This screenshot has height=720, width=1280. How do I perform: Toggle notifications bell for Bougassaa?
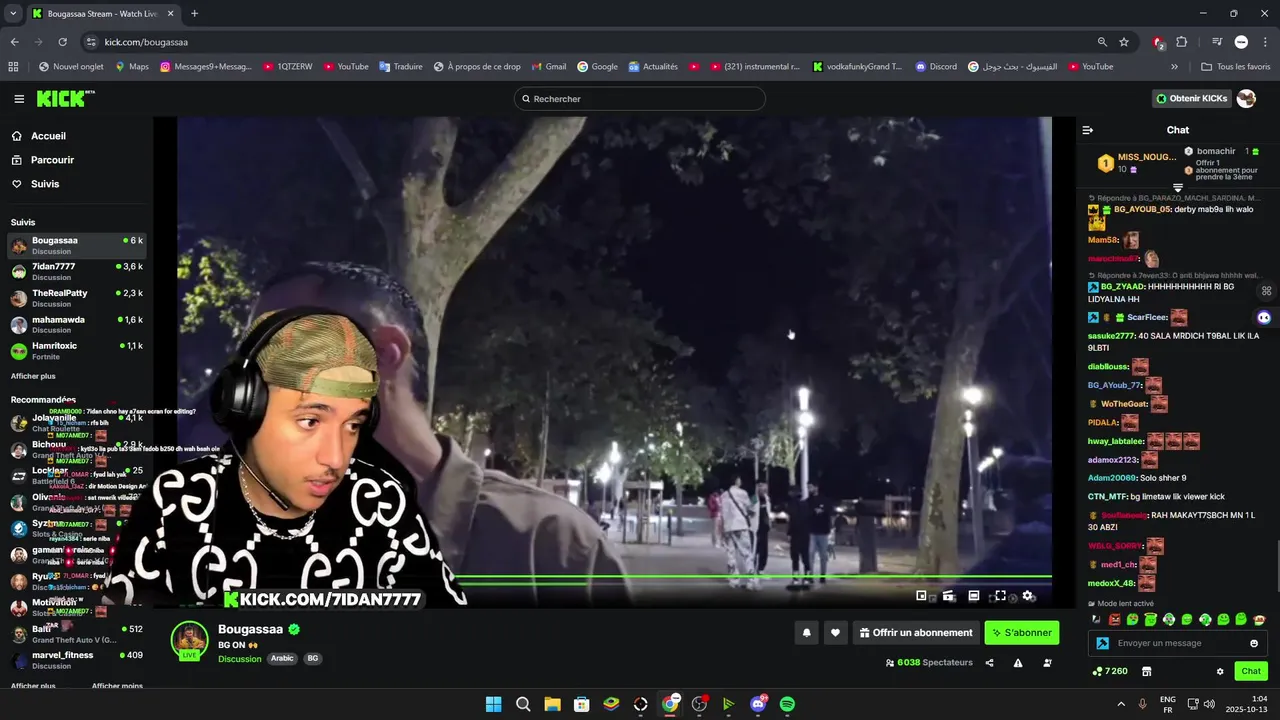click(x=807, y=633)
